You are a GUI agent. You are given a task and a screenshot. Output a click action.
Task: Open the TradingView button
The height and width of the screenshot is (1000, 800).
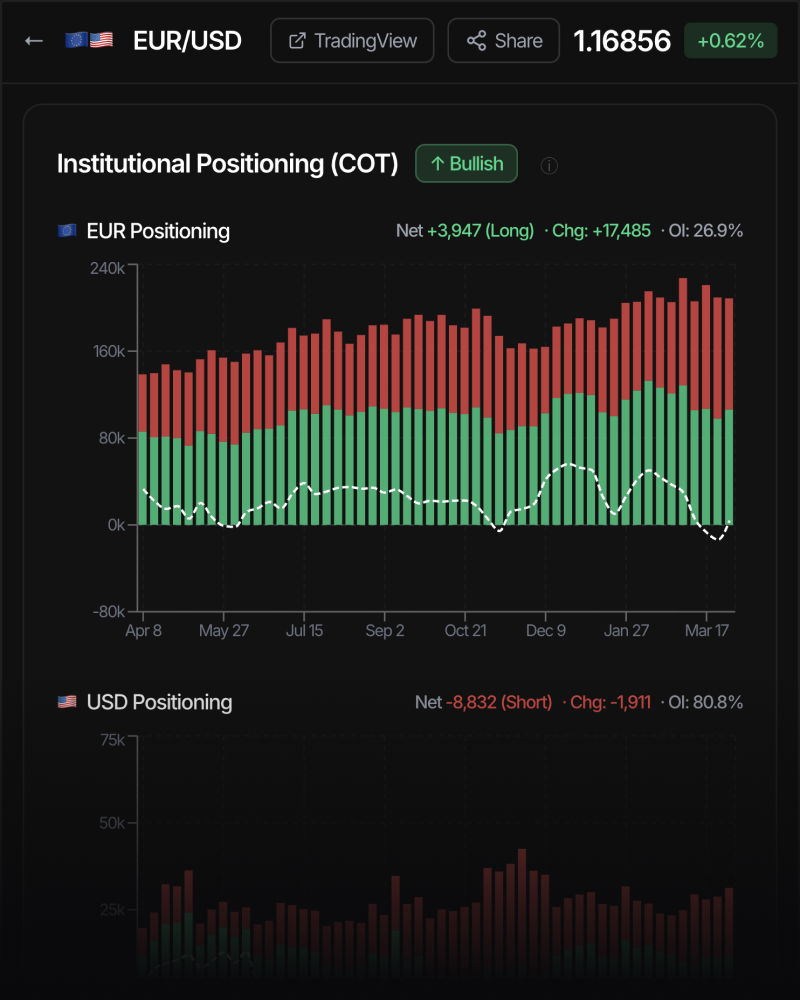351,40
